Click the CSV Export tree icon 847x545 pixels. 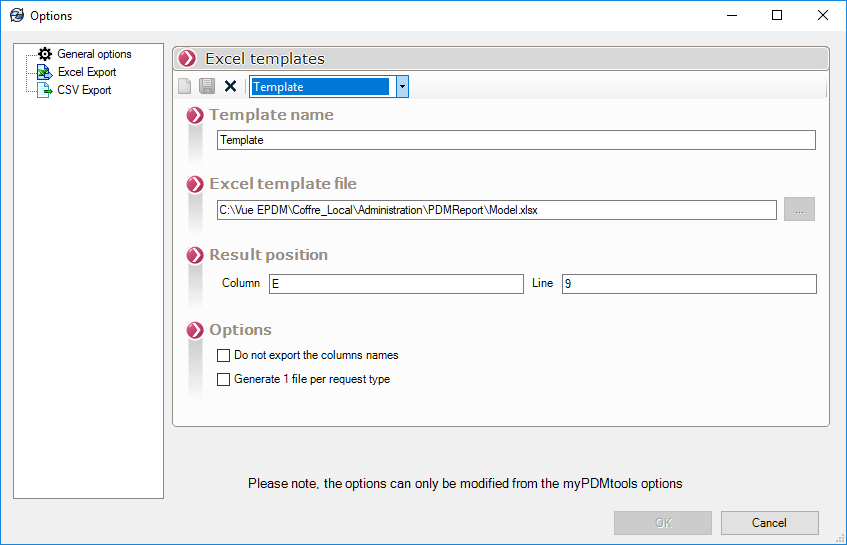tap(45, 90)
